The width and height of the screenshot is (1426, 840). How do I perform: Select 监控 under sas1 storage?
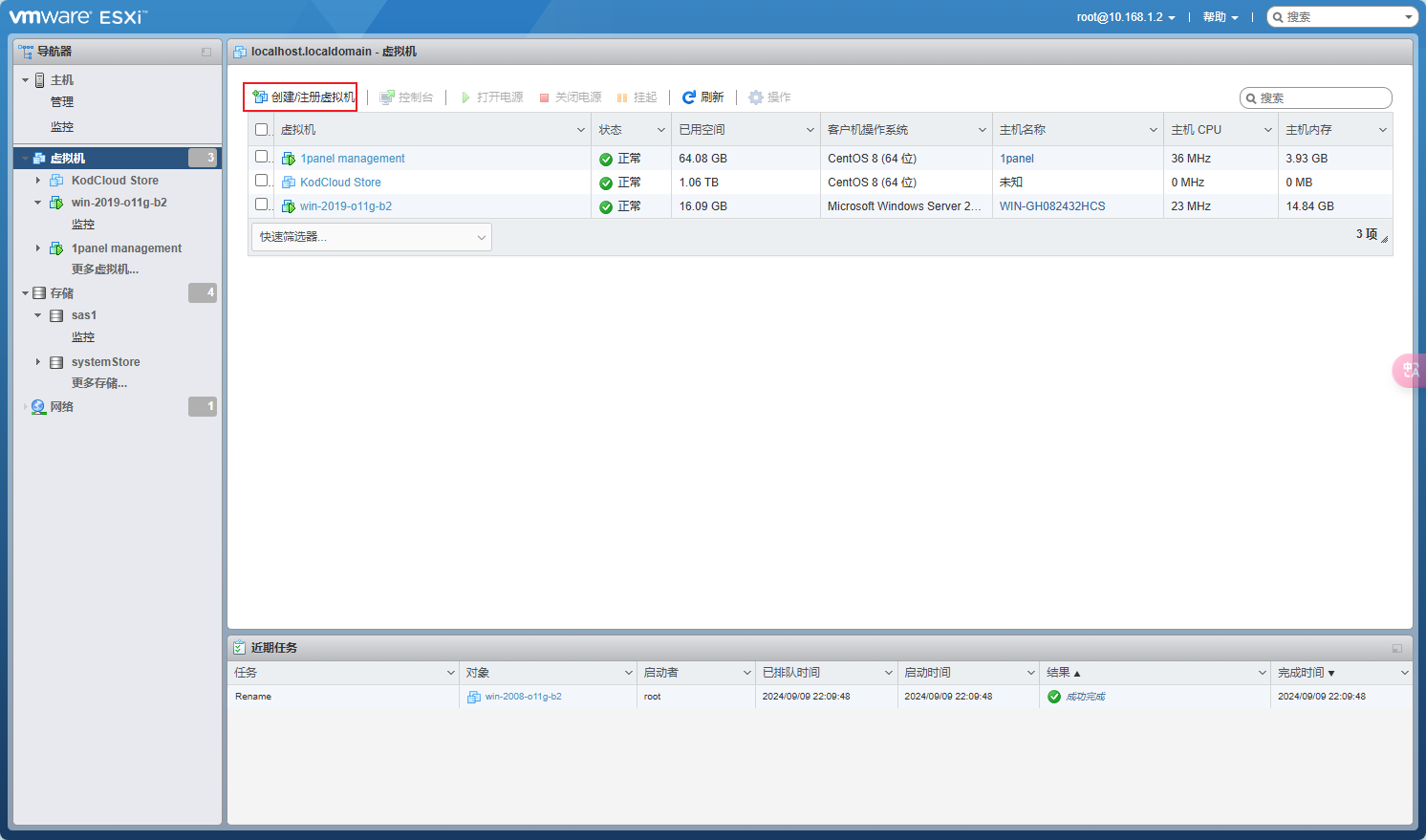coord(83,337)
